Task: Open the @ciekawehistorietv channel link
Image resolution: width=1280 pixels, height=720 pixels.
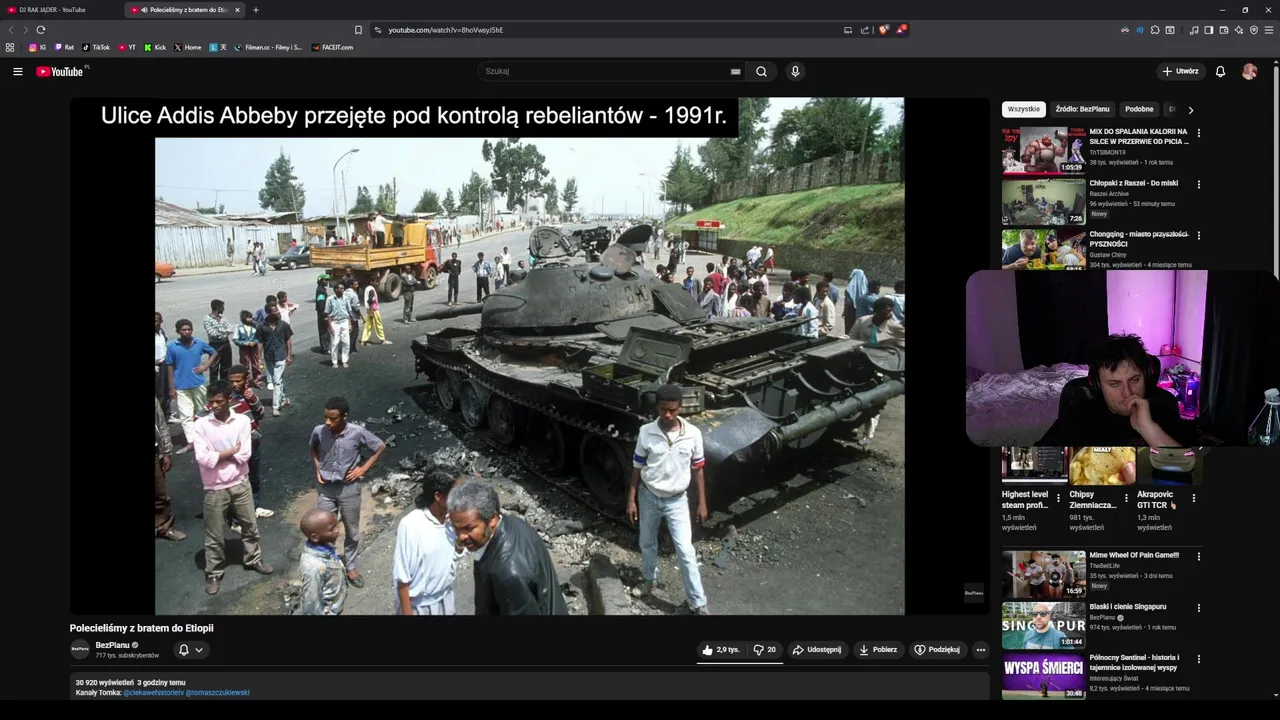Action: pyautogui.click(x=154, y=692)
